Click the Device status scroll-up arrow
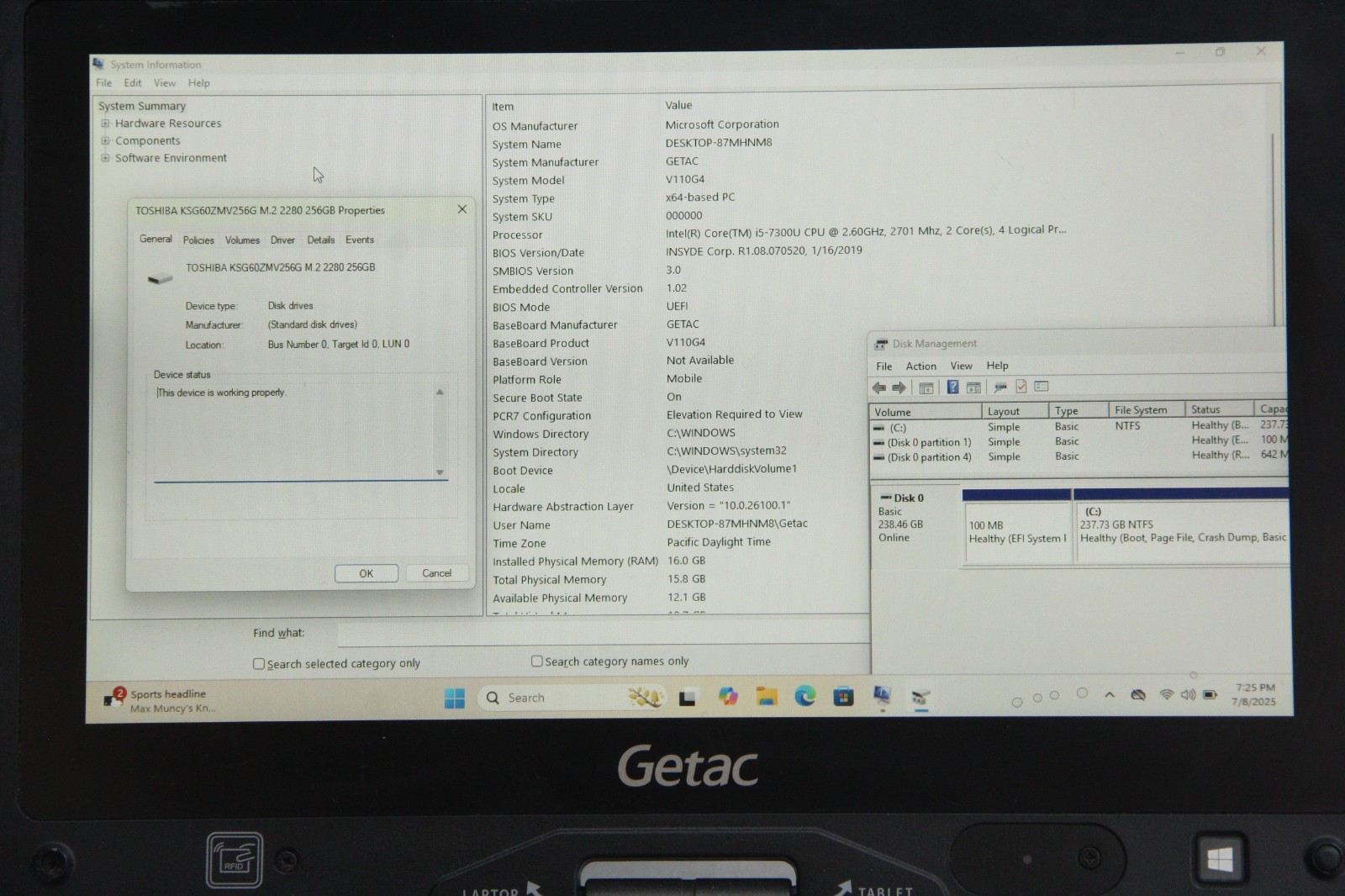The width and height of the screenshot is (1345, 896). (x=440, y=393)
